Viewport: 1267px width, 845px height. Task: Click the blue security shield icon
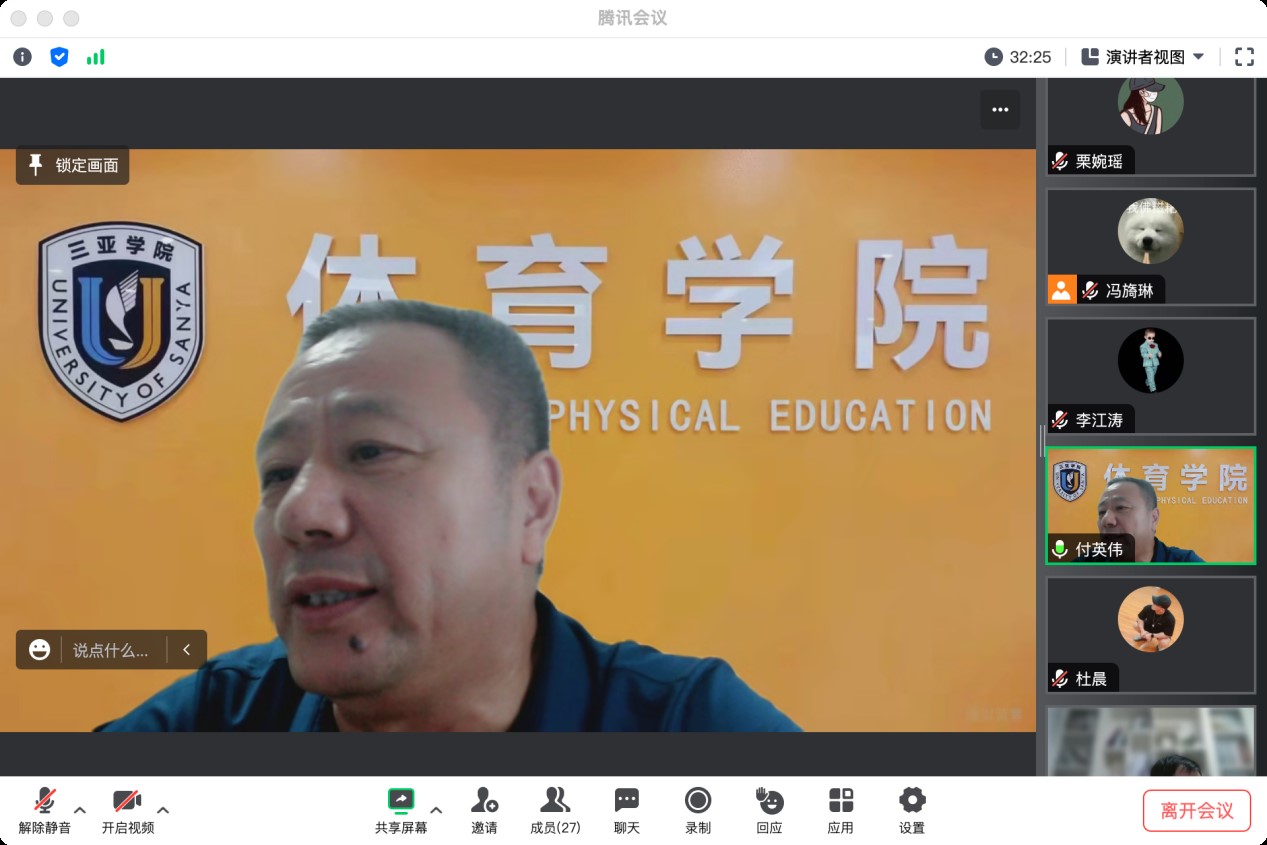[x=59, y=57]
